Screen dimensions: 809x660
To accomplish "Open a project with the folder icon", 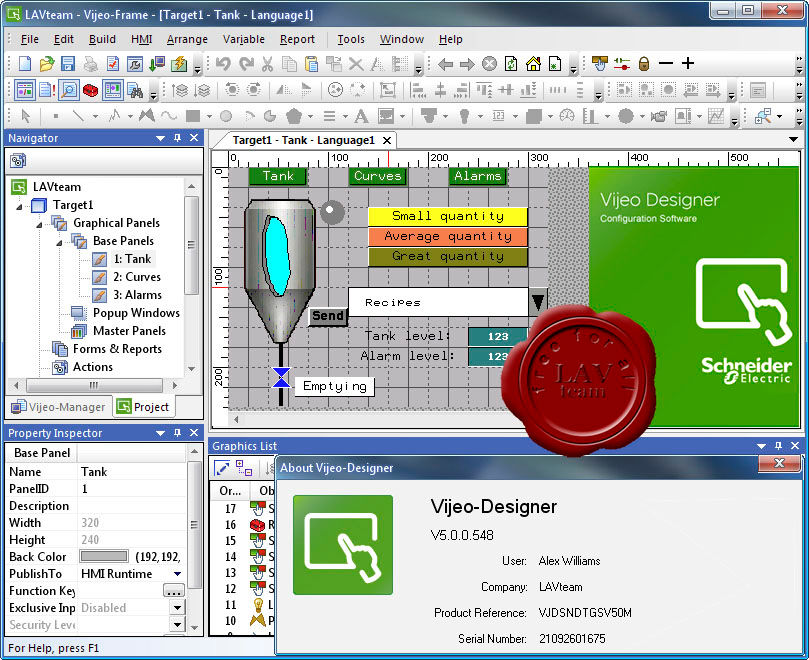I will 46,64.
